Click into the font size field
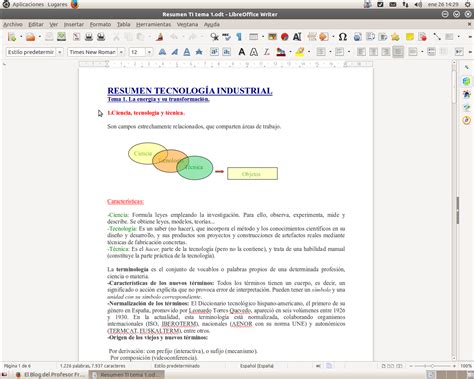 coord(137,52)
